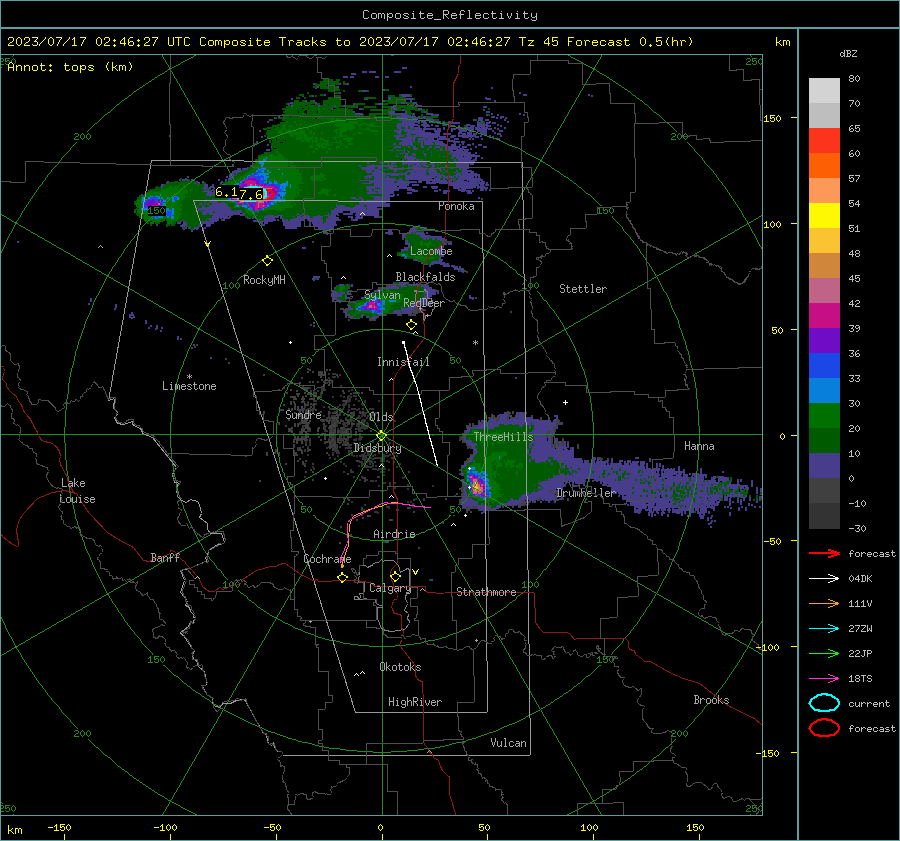Viewport: 900px width, 841px height.
Task: Click the Ponoka city label
Action: [x=456, y=206]
